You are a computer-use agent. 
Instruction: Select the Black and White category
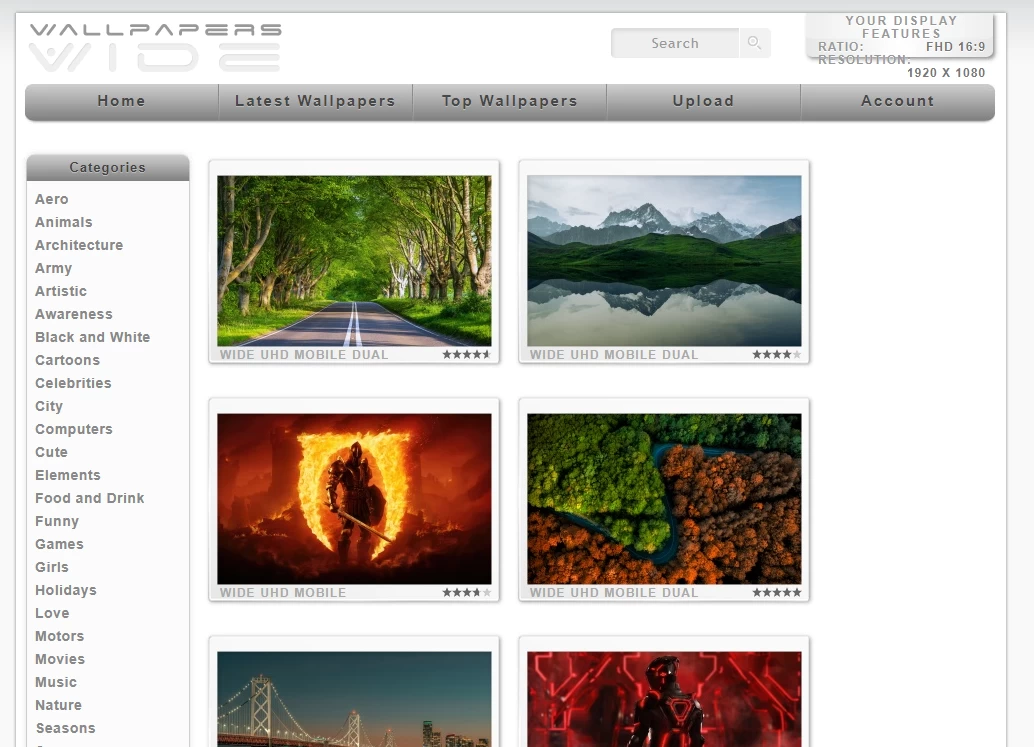click(92, 337)
